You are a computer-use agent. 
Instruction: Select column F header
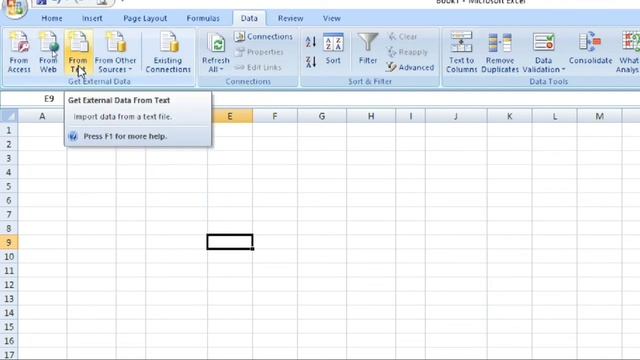pos(275,116)
